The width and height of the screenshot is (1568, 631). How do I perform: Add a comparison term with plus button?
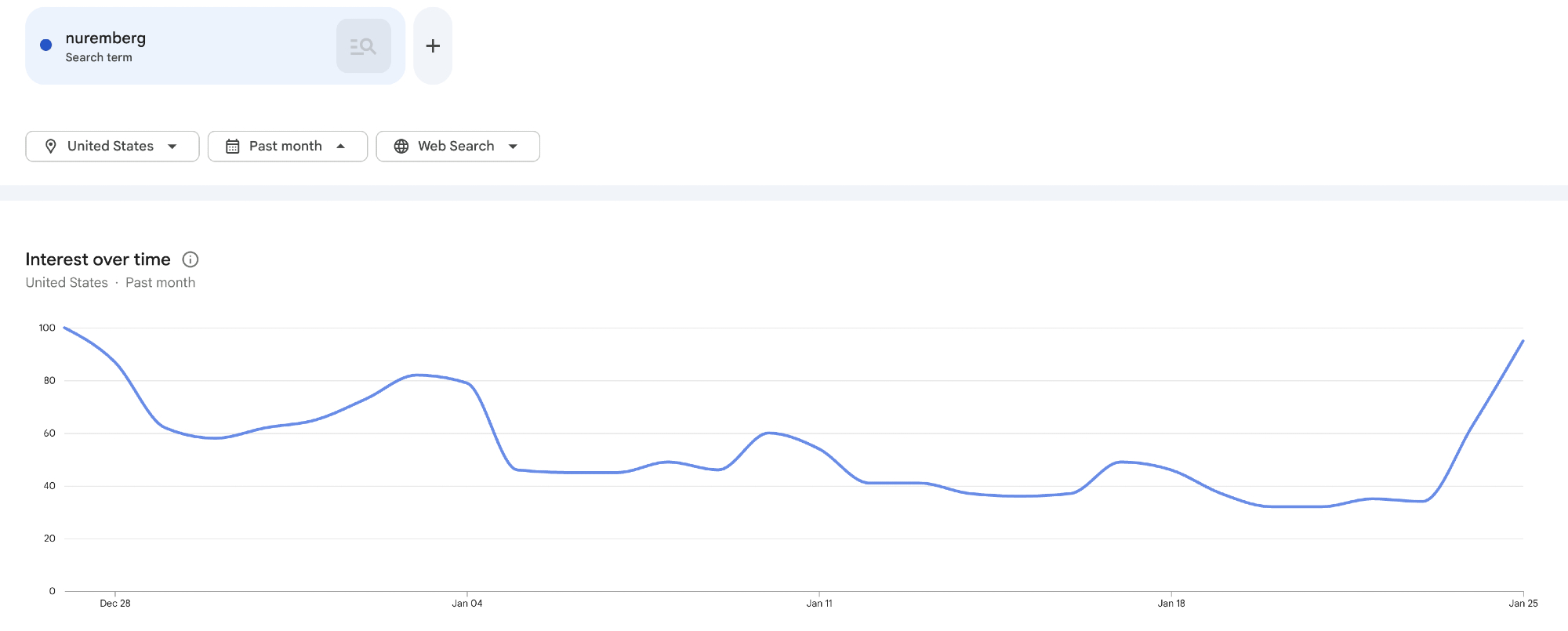click(433, 46)
